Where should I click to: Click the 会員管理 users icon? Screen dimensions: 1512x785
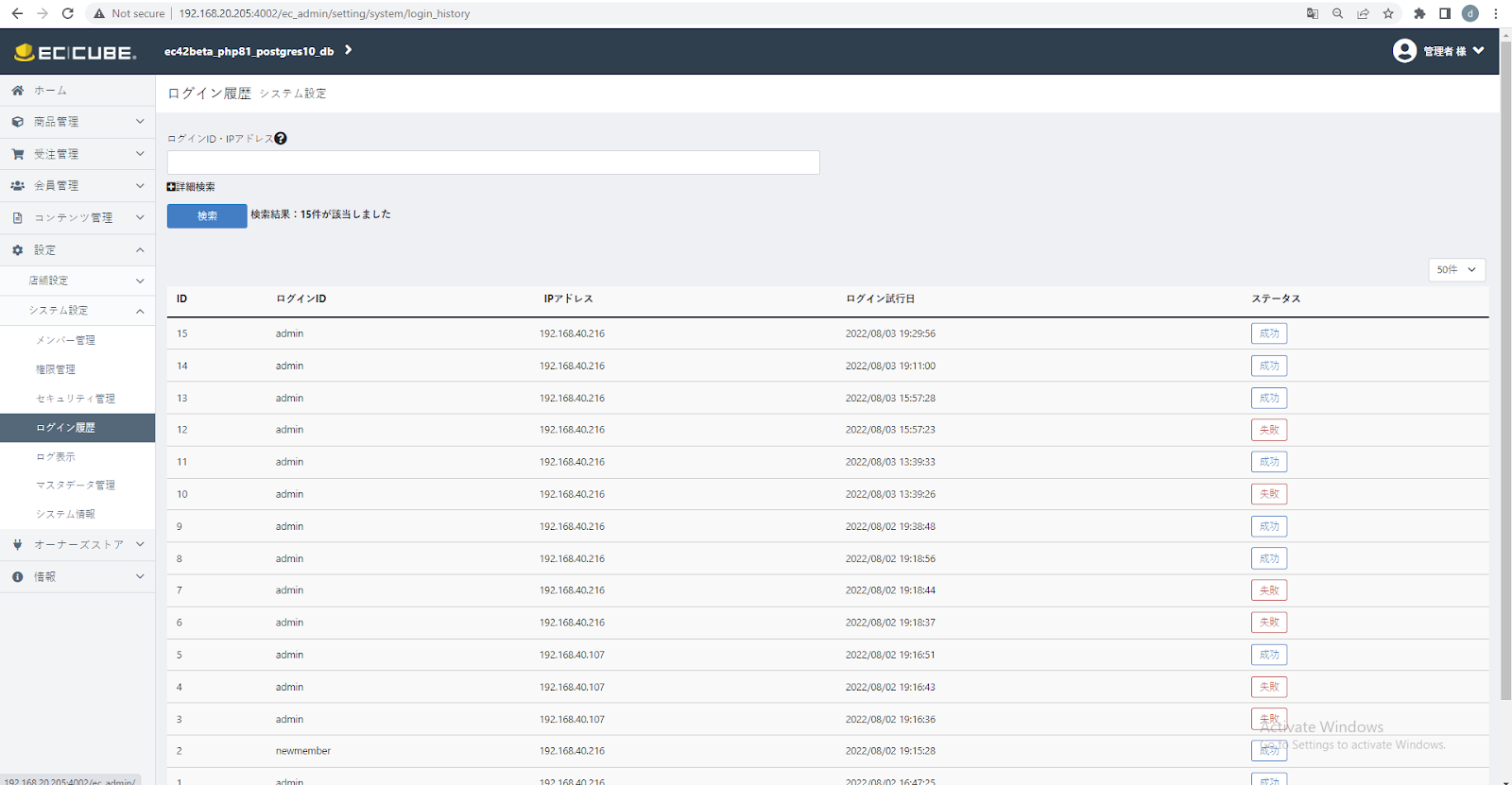[17, 186]
